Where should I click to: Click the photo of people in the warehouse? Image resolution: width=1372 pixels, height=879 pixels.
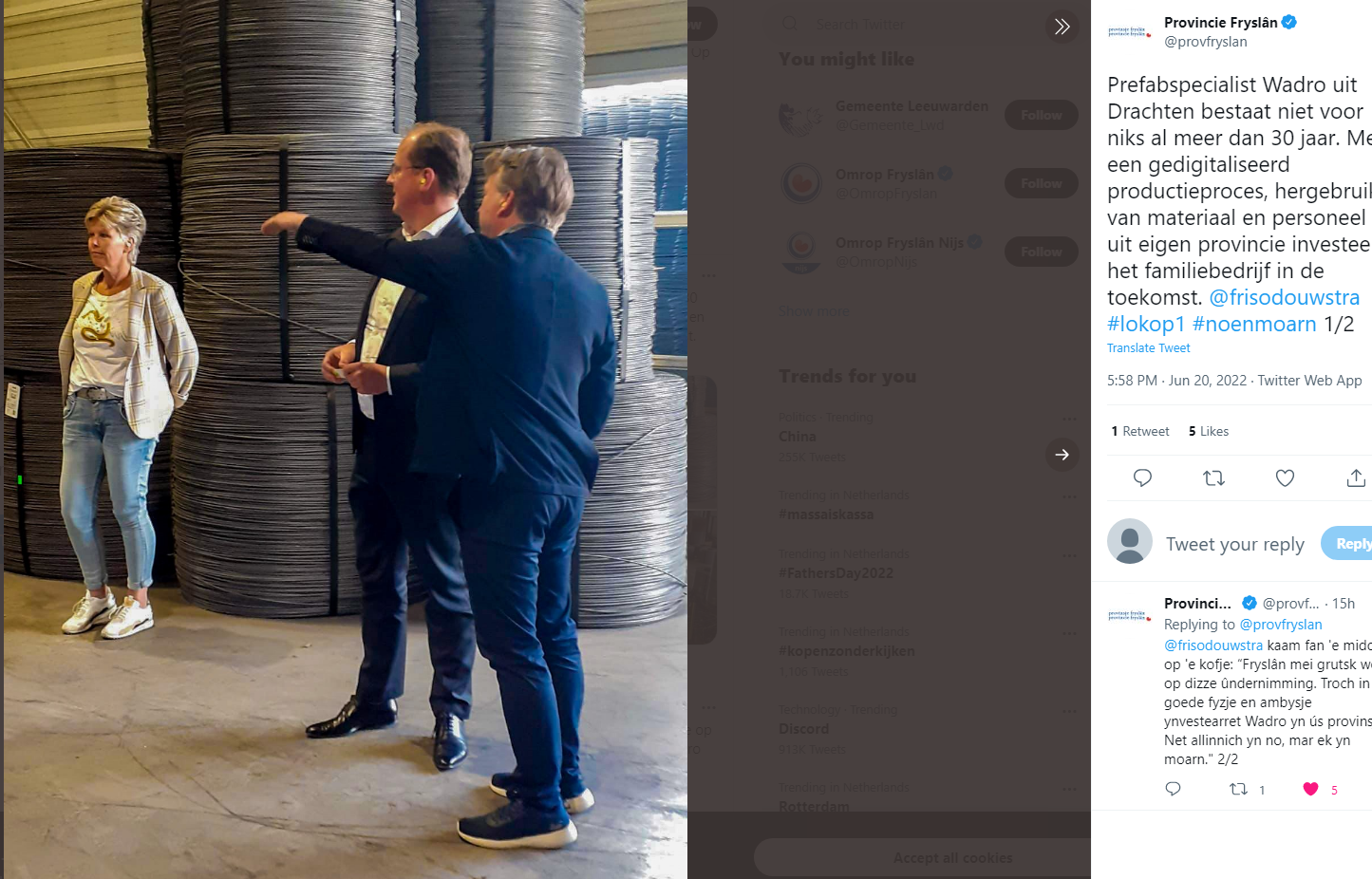(x=346, y=439)
